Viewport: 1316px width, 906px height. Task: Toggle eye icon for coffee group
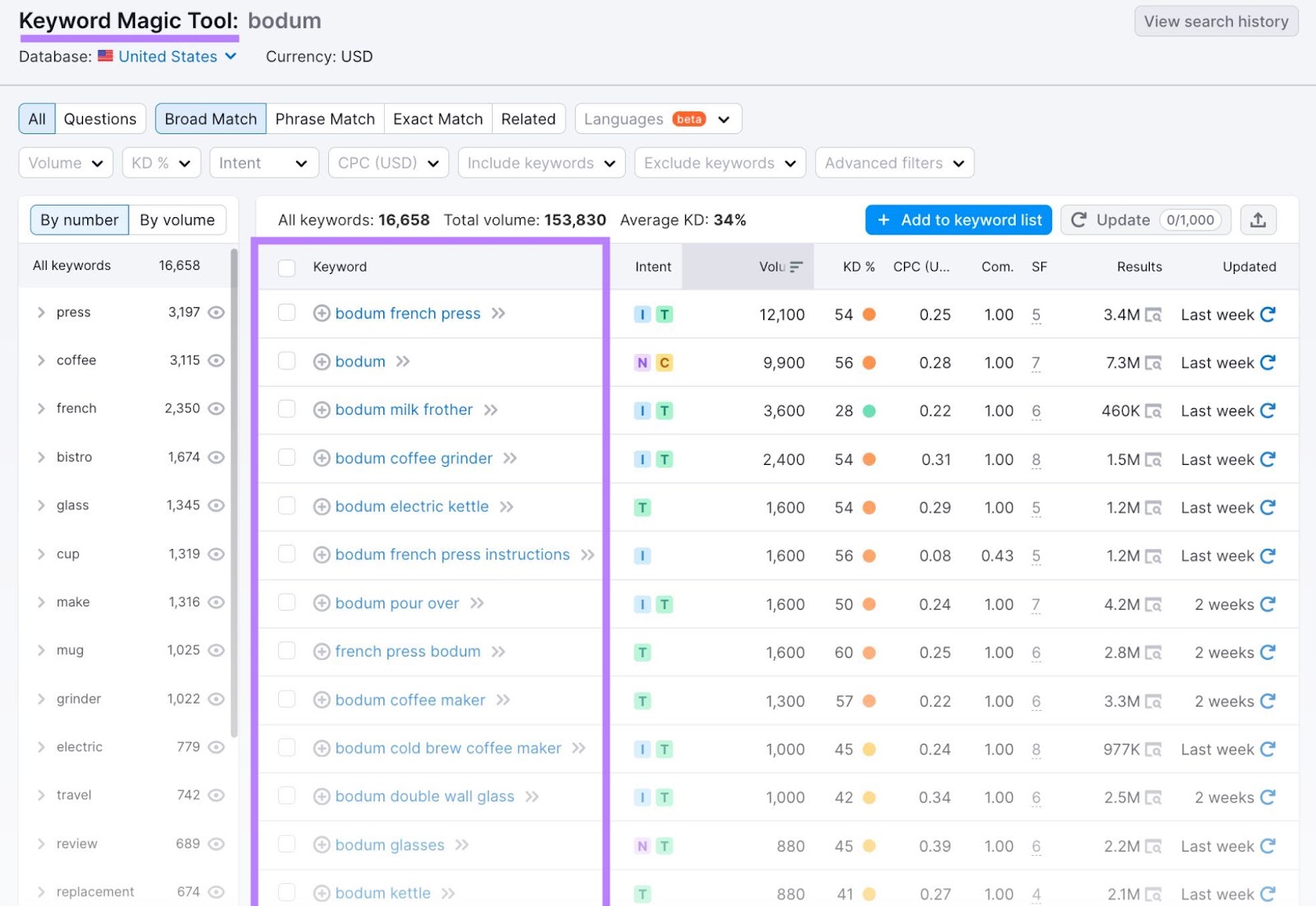[216, 360]
